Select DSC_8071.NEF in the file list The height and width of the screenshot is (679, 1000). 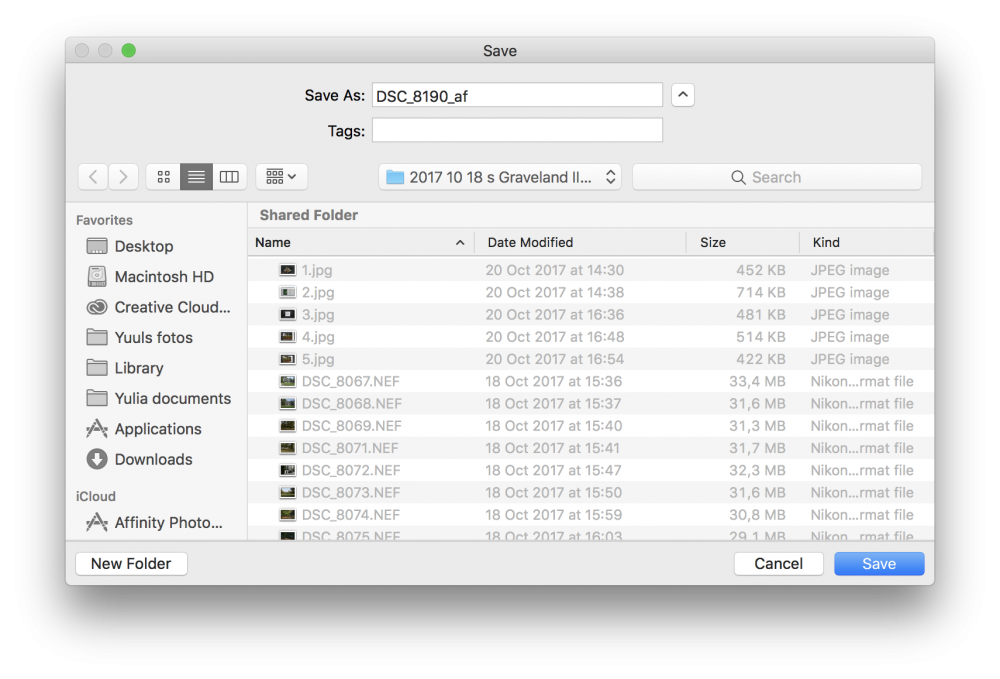591,448
